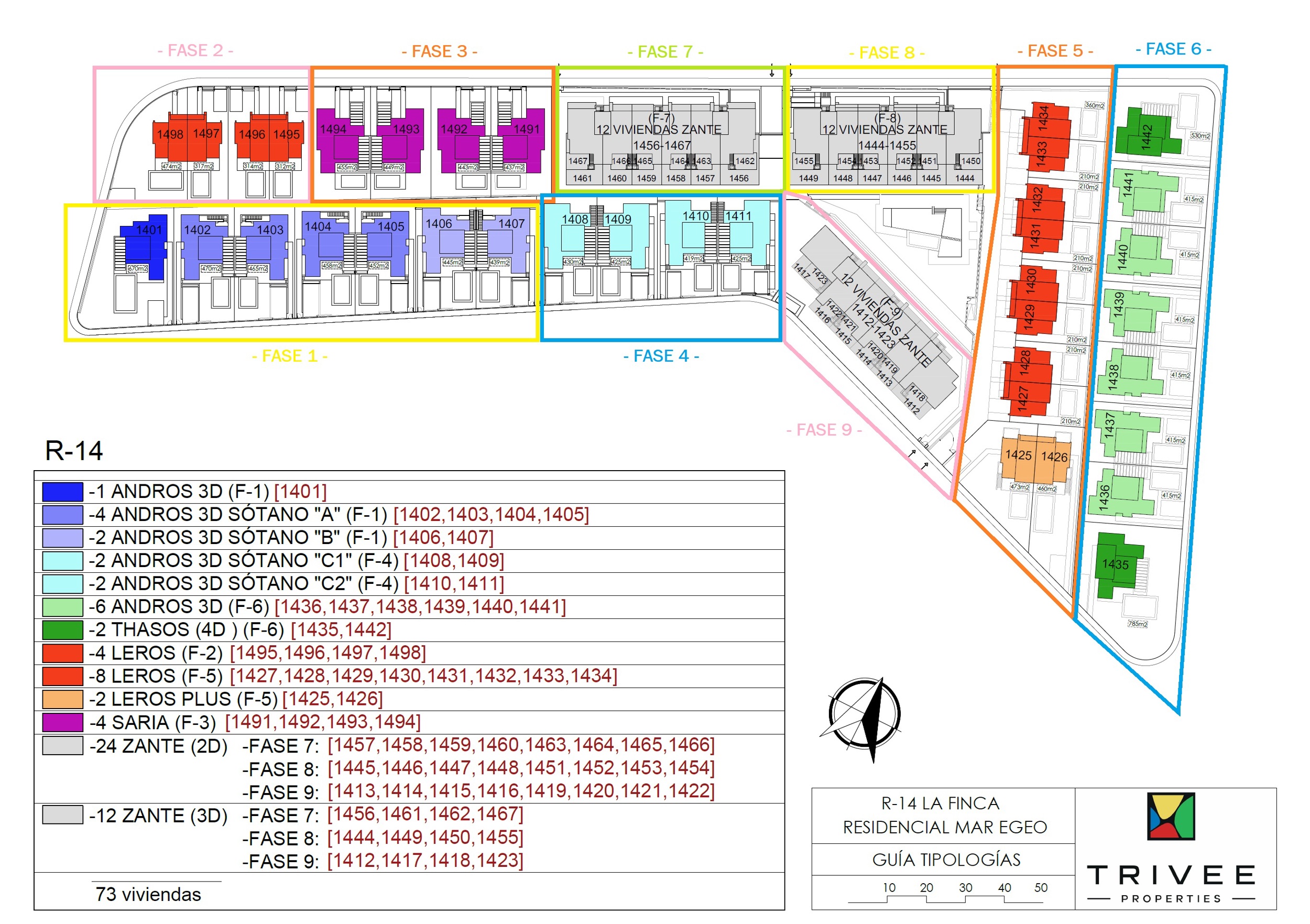Click the GUÍA TIPOLOGÍAS title cell

[946, 860]
